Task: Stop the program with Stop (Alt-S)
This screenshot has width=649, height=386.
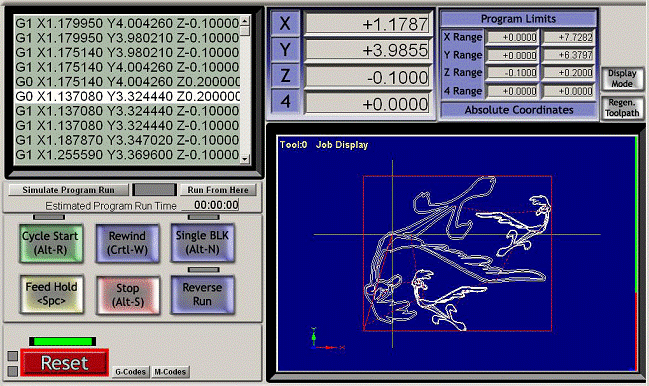Action: coord(128,295)
